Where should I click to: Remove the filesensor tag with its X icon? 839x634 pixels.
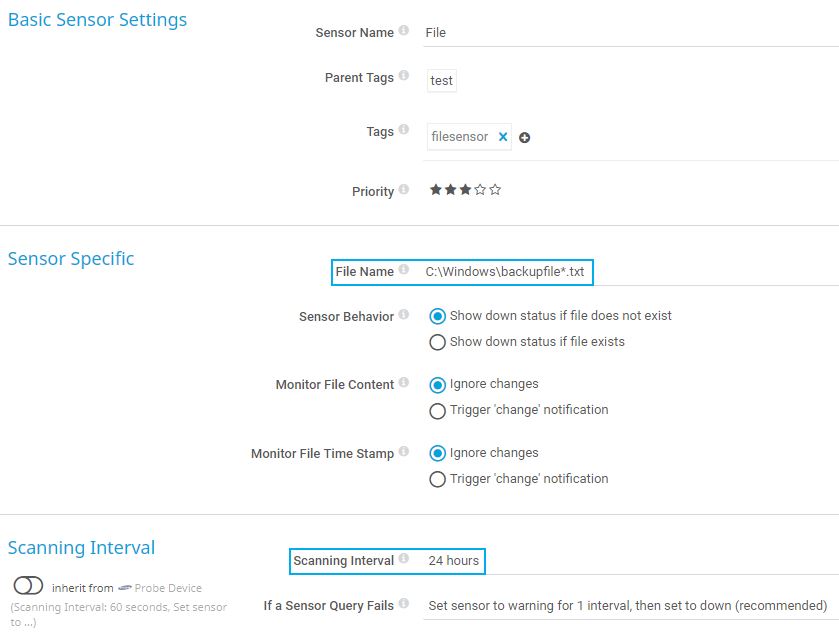[504, 137]
